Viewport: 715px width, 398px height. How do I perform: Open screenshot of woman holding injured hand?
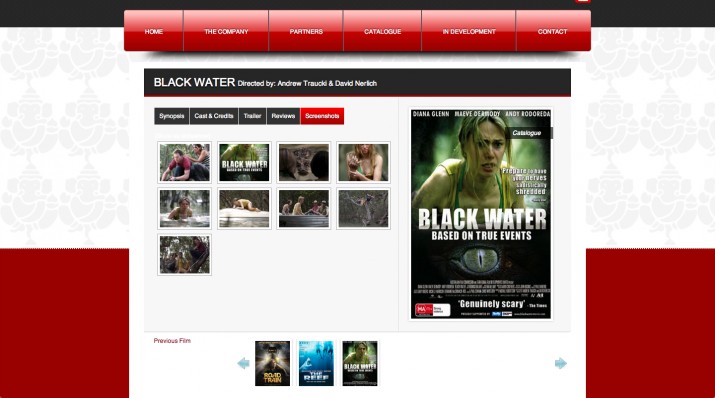(363, 163)
